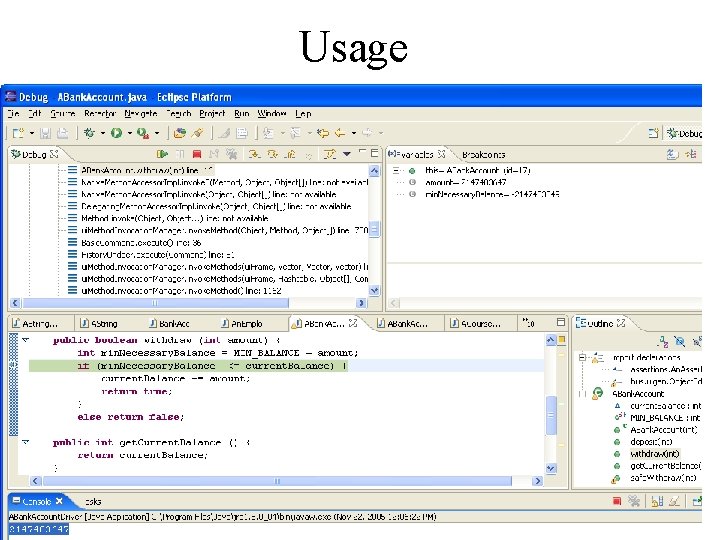Click the green Debug bug toolbar icon

[89, 133]
